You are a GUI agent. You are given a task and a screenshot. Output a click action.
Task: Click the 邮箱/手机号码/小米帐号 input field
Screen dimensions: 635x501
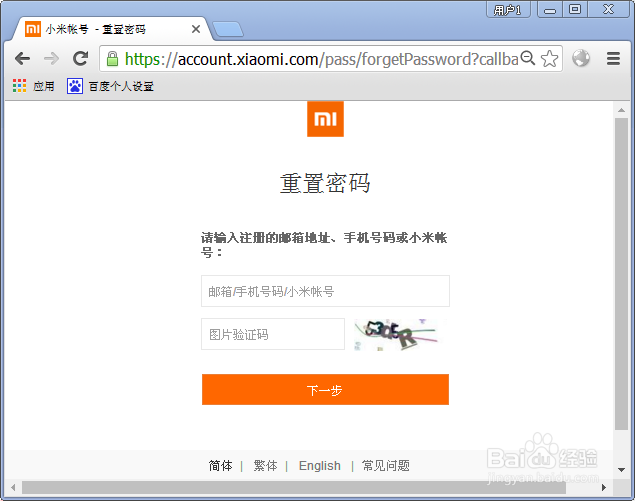(x=325, y=291)
